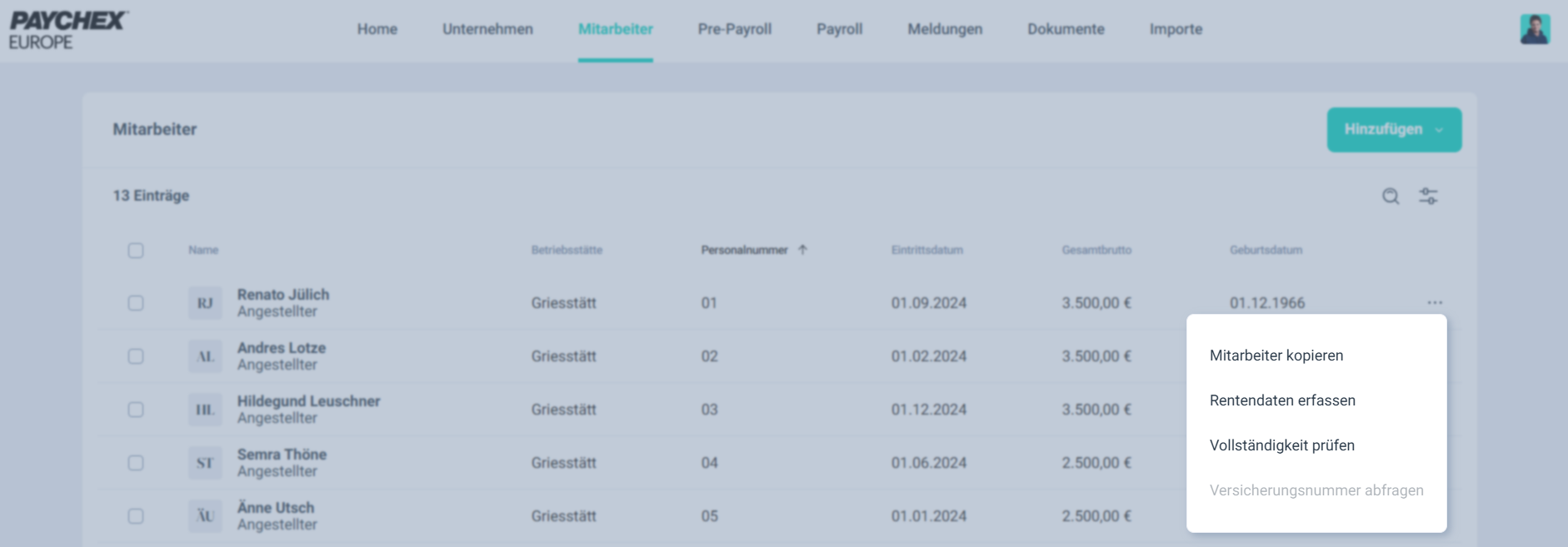The width and height of the screenshot is (1568, 547).
Task: Select the checkbox for Semra Thöne
Action: [136, 463]
